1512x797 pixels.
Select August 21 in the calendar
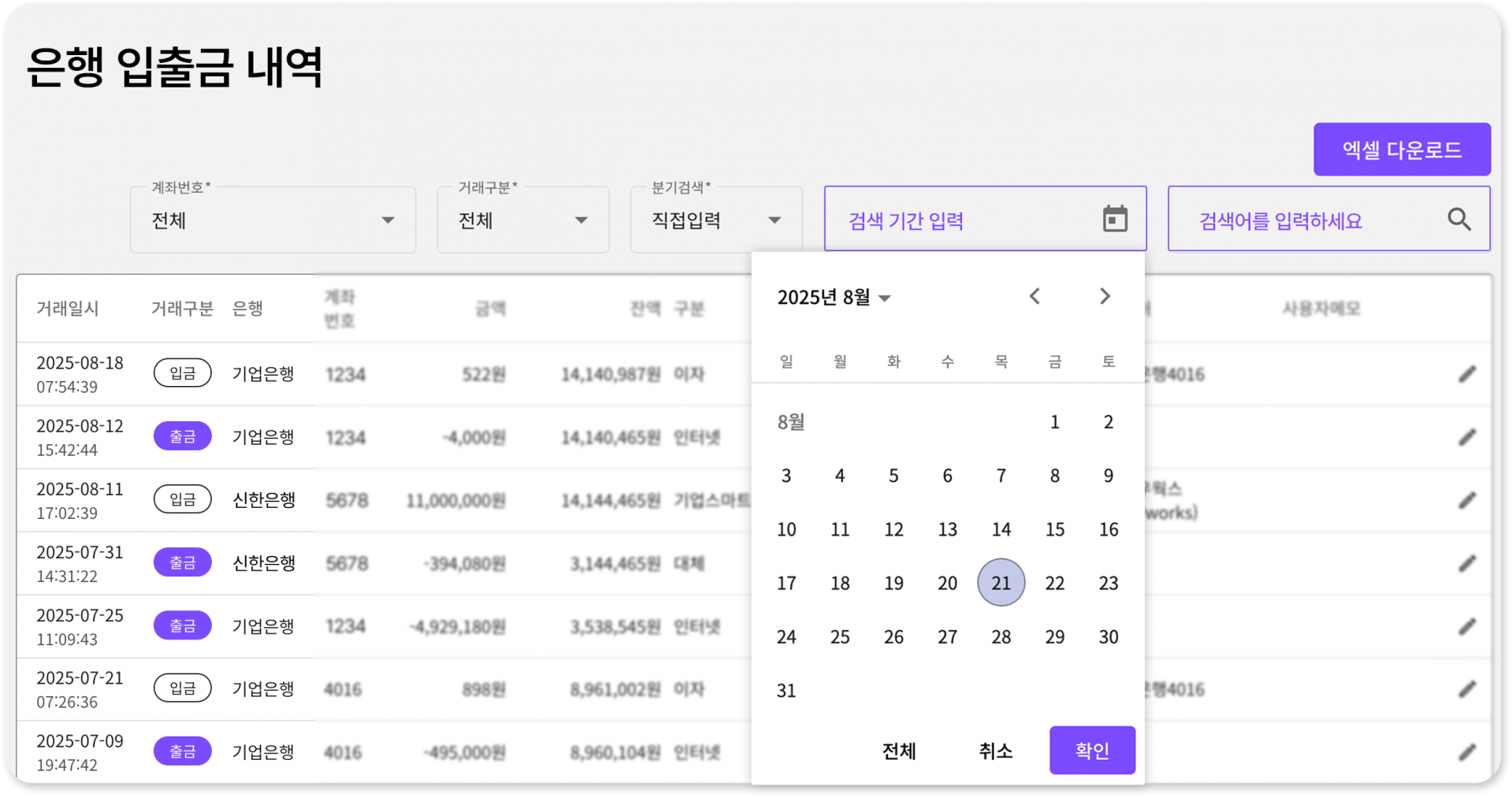1001,583
